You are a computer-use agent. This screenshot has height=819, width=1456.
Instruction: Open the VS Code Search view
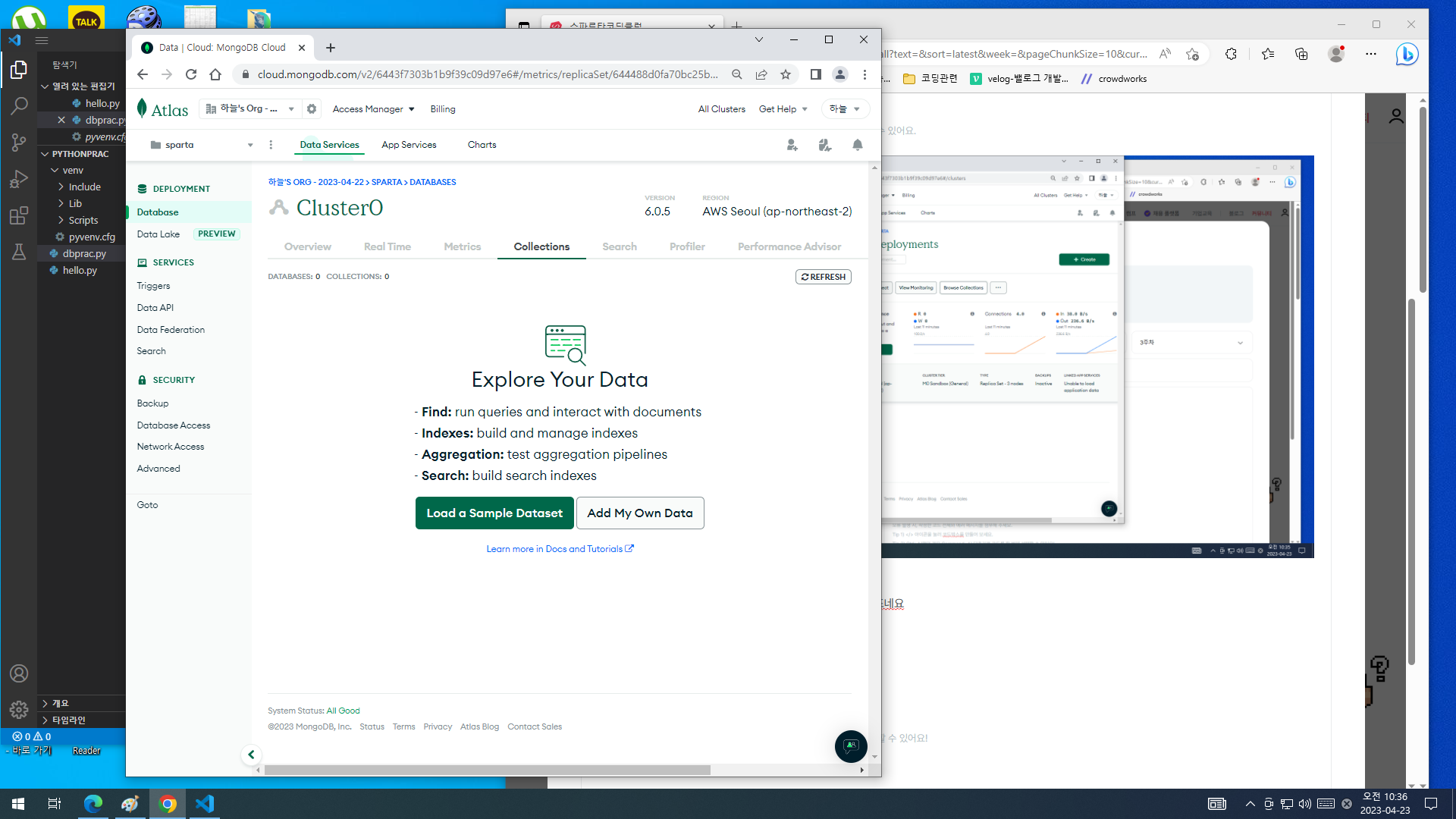click(19, 106)
